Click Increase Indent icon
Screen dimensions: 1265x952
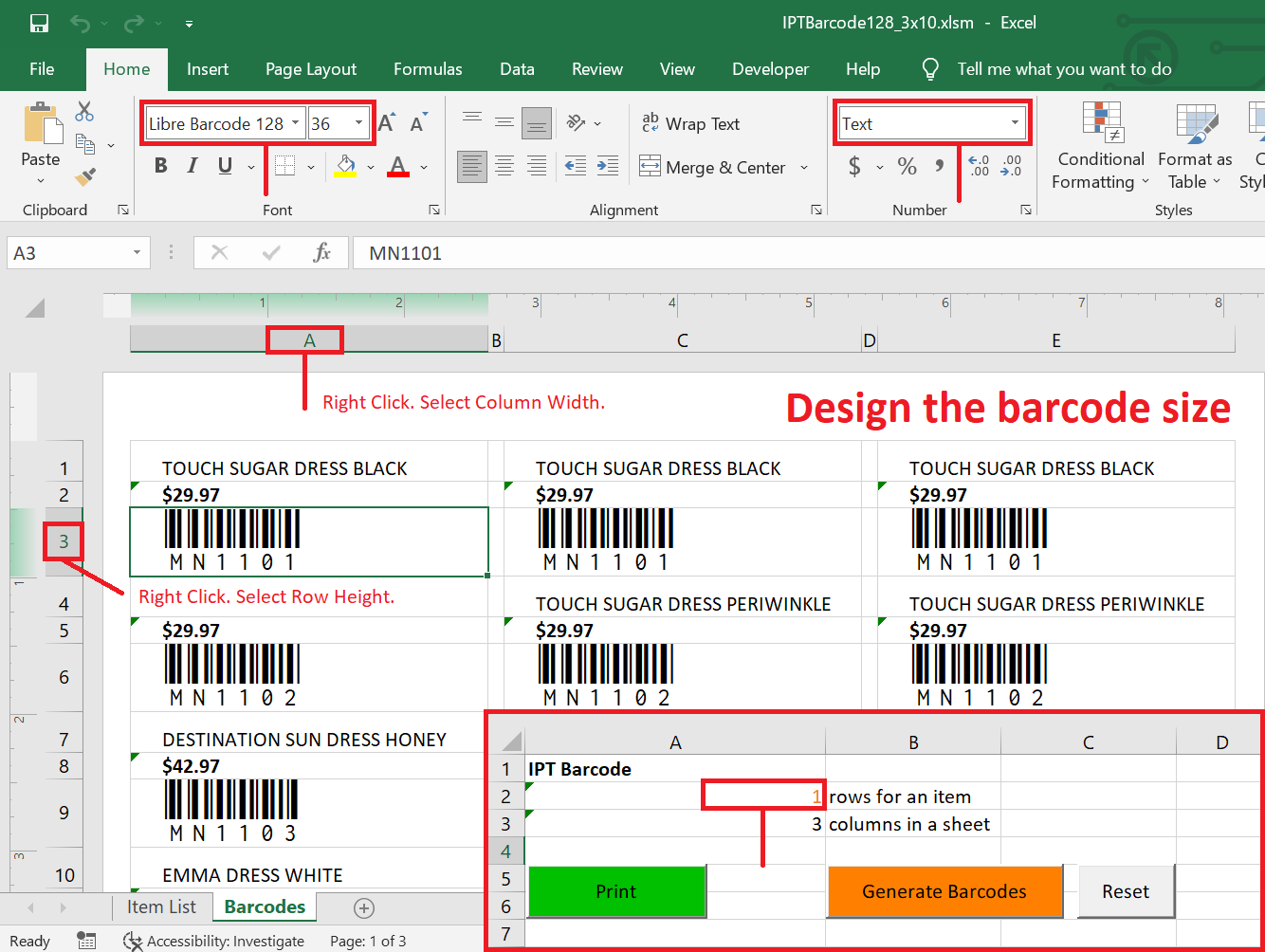[x=608, y=167]
